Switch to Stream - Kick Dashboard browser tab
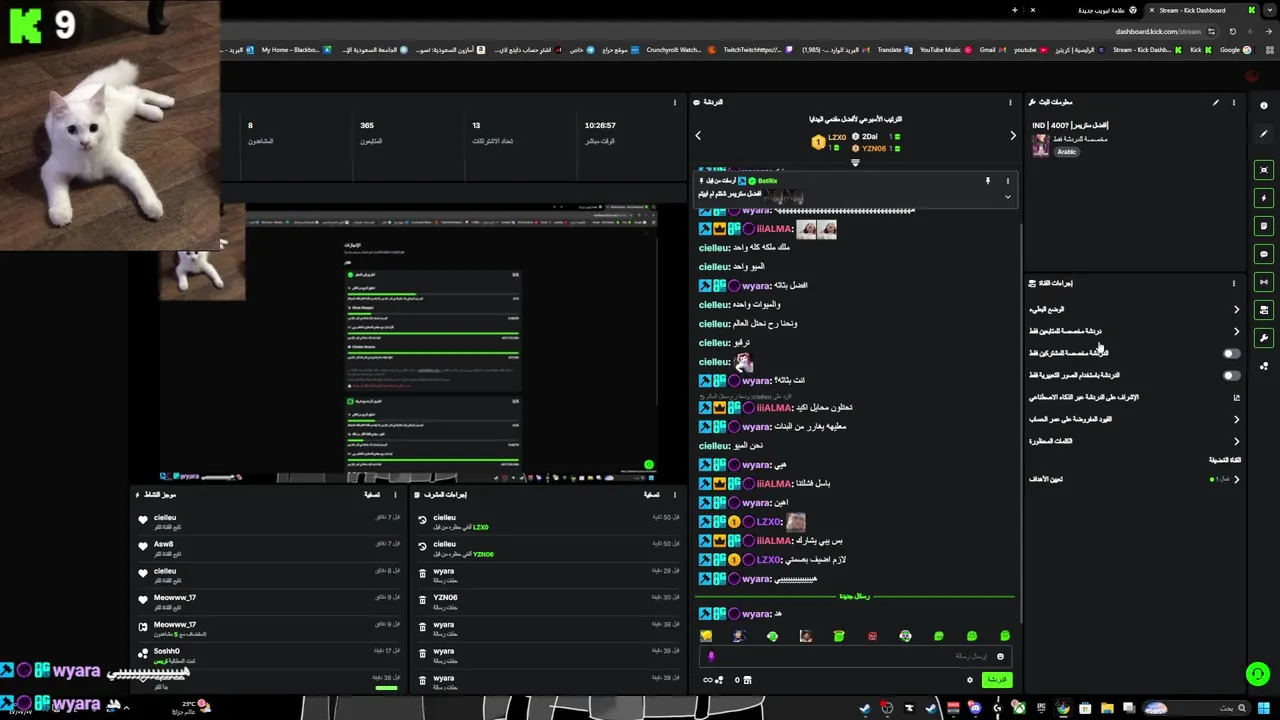This screenshot has width=1280, height=720. [x=1200, y=10]
